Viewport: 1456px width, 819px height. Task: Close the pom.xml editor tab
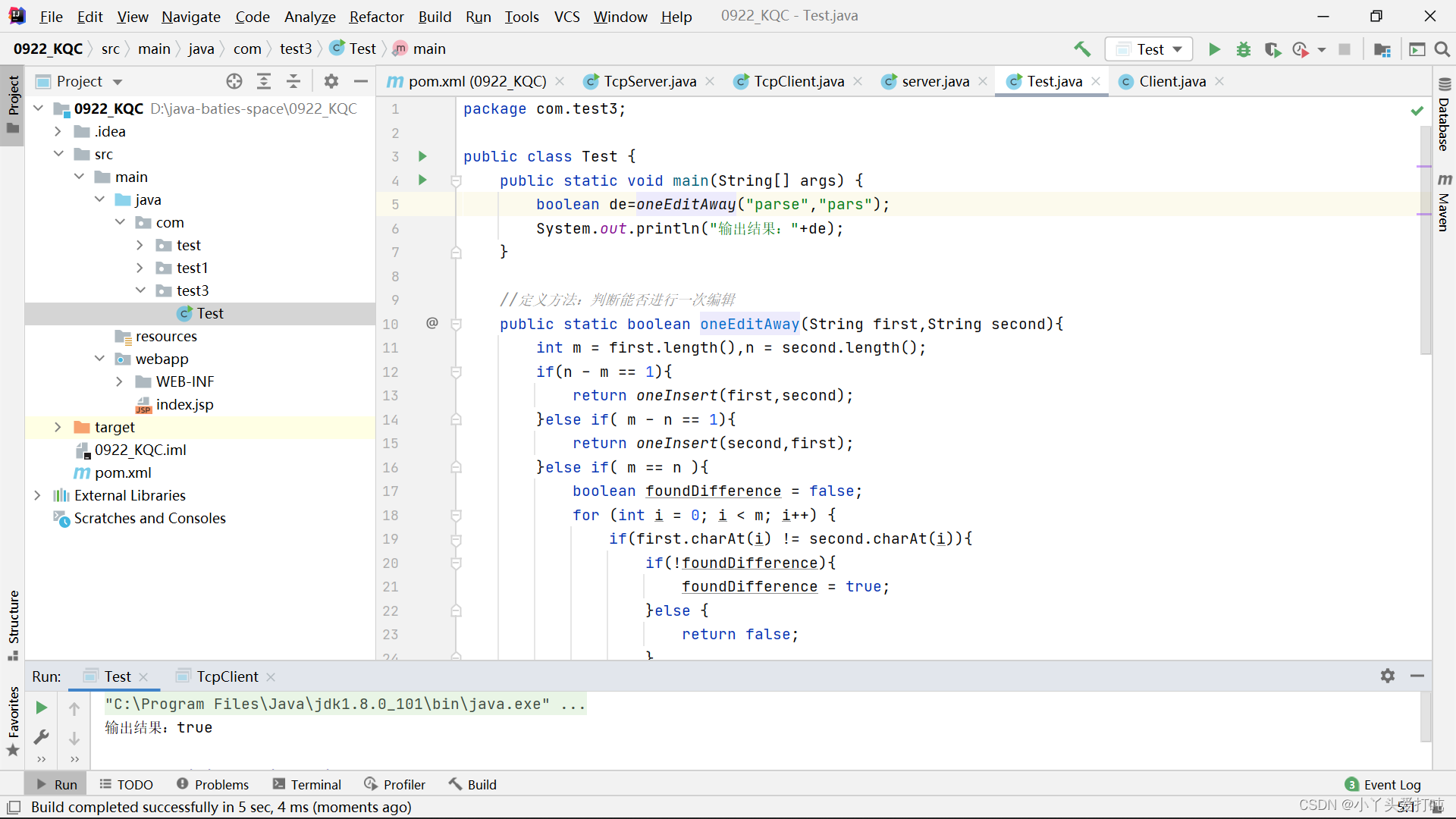[560, 81]
